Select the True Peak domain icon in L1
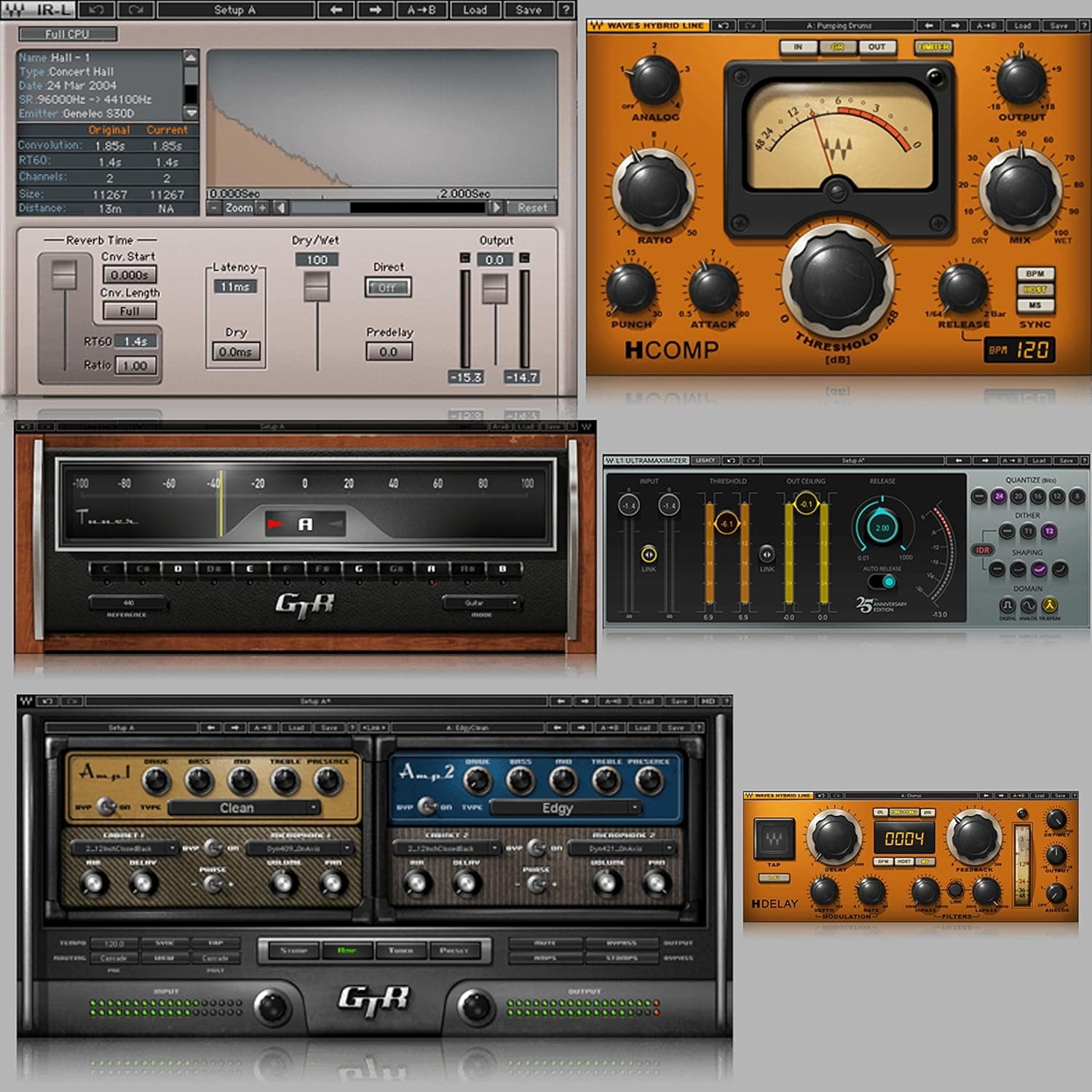Image resolution: width=1092 pixels, height=1092 pixels. (x=1050, y=606)
